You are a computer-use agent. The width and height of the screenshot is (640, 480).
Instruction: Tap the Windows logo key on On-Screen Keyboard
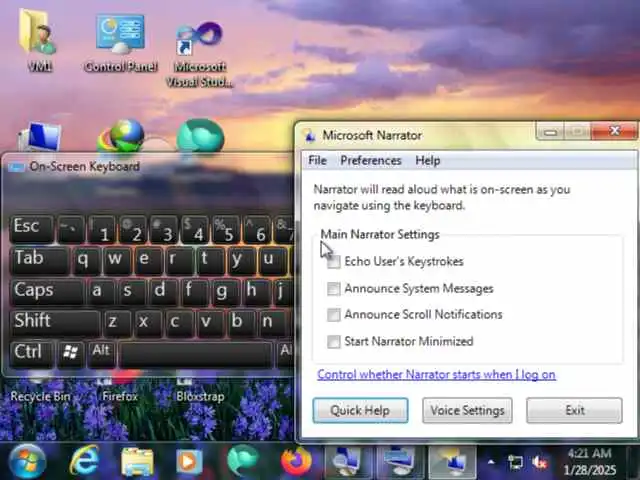(x=71, y=353)
